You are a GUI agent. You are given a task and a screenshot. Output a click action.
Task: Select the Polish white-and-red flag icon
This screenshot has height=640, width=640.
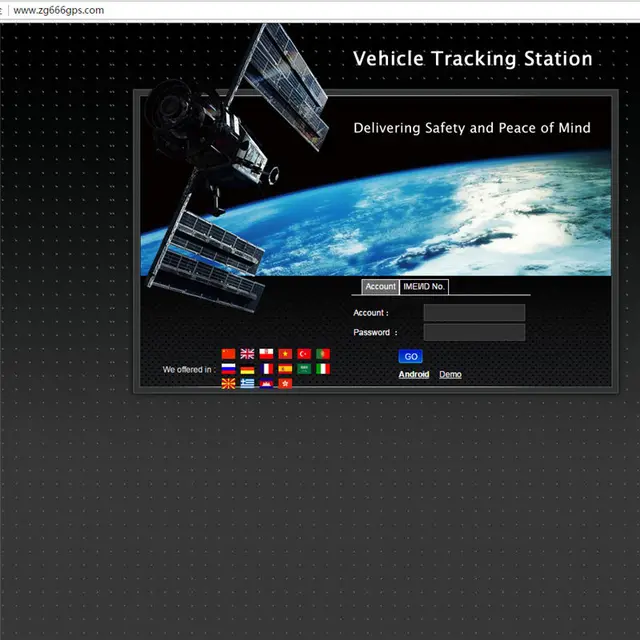pos(266,354)
